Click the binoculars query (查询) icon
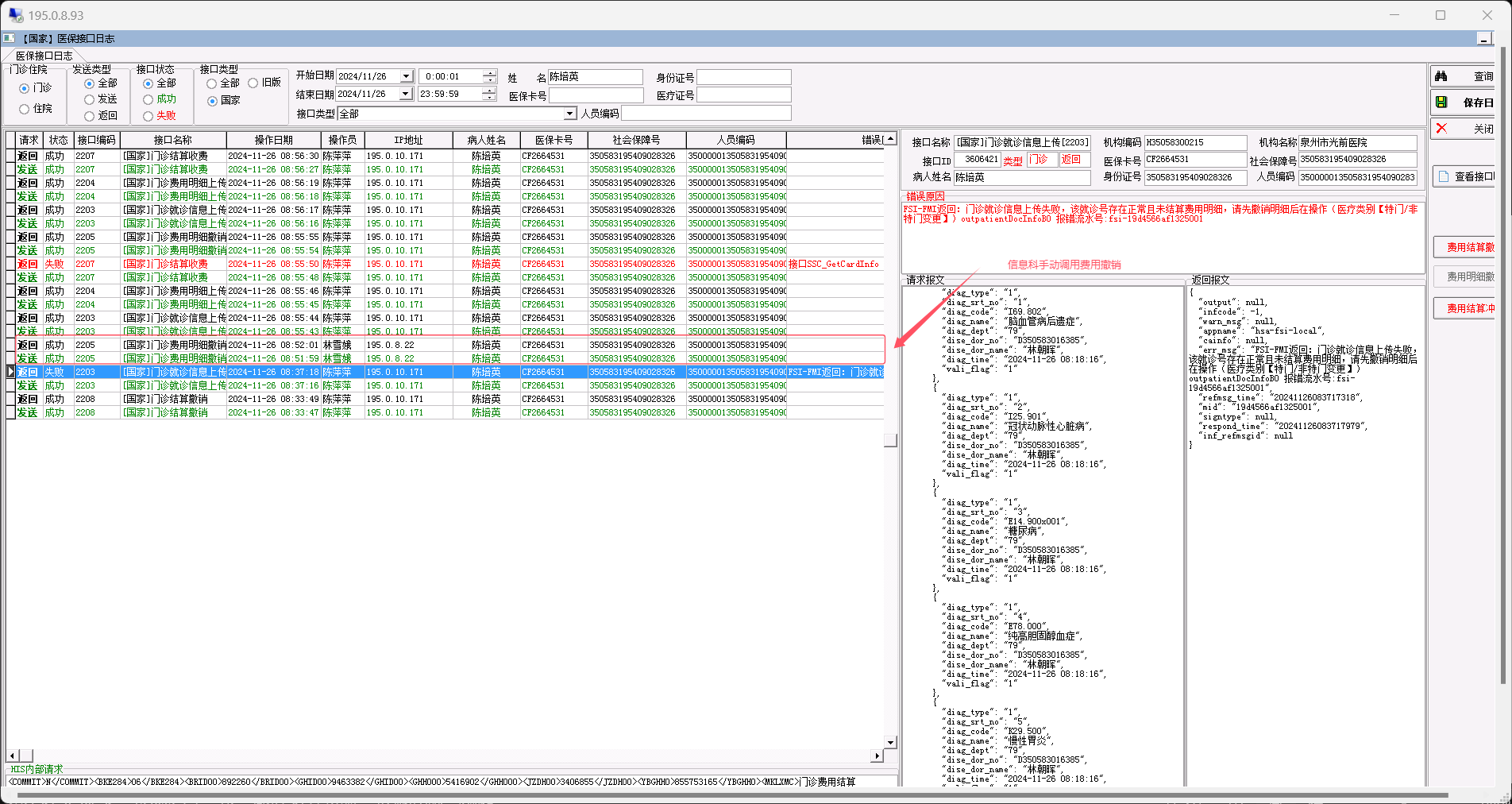Image resolution: width=1512 pixels, height=804 pixels. (x=1441, y=76)
